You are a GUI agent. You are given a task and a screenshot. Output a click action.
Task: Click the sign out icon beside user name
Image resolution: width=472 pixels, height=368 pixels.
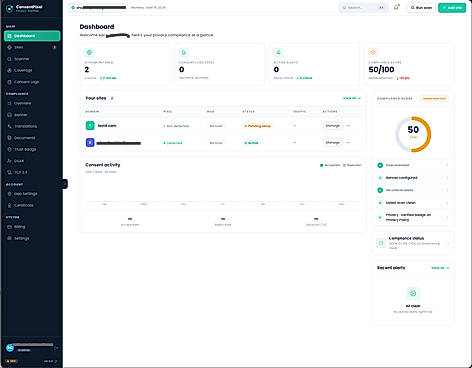pos(56,348)
